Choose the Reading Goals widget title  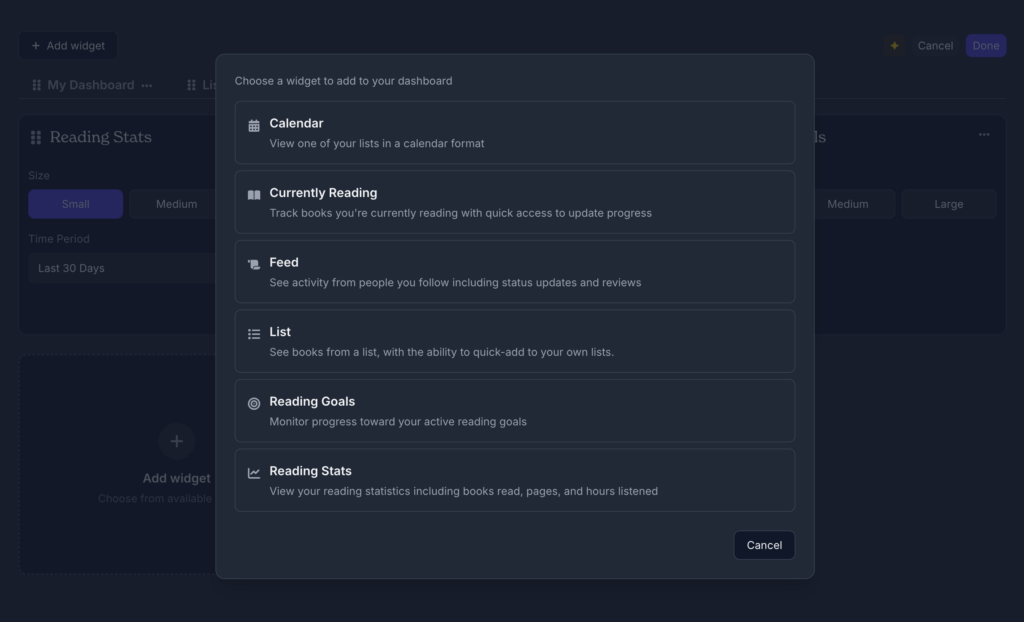(x=312, y=401)
